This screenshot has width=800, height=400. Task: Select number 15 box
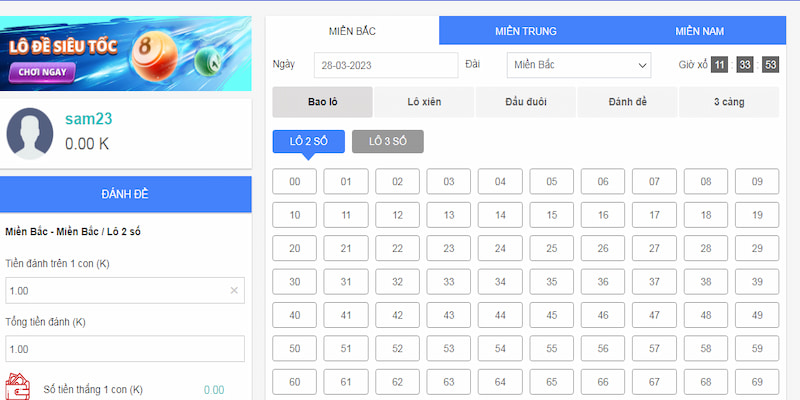552,215
